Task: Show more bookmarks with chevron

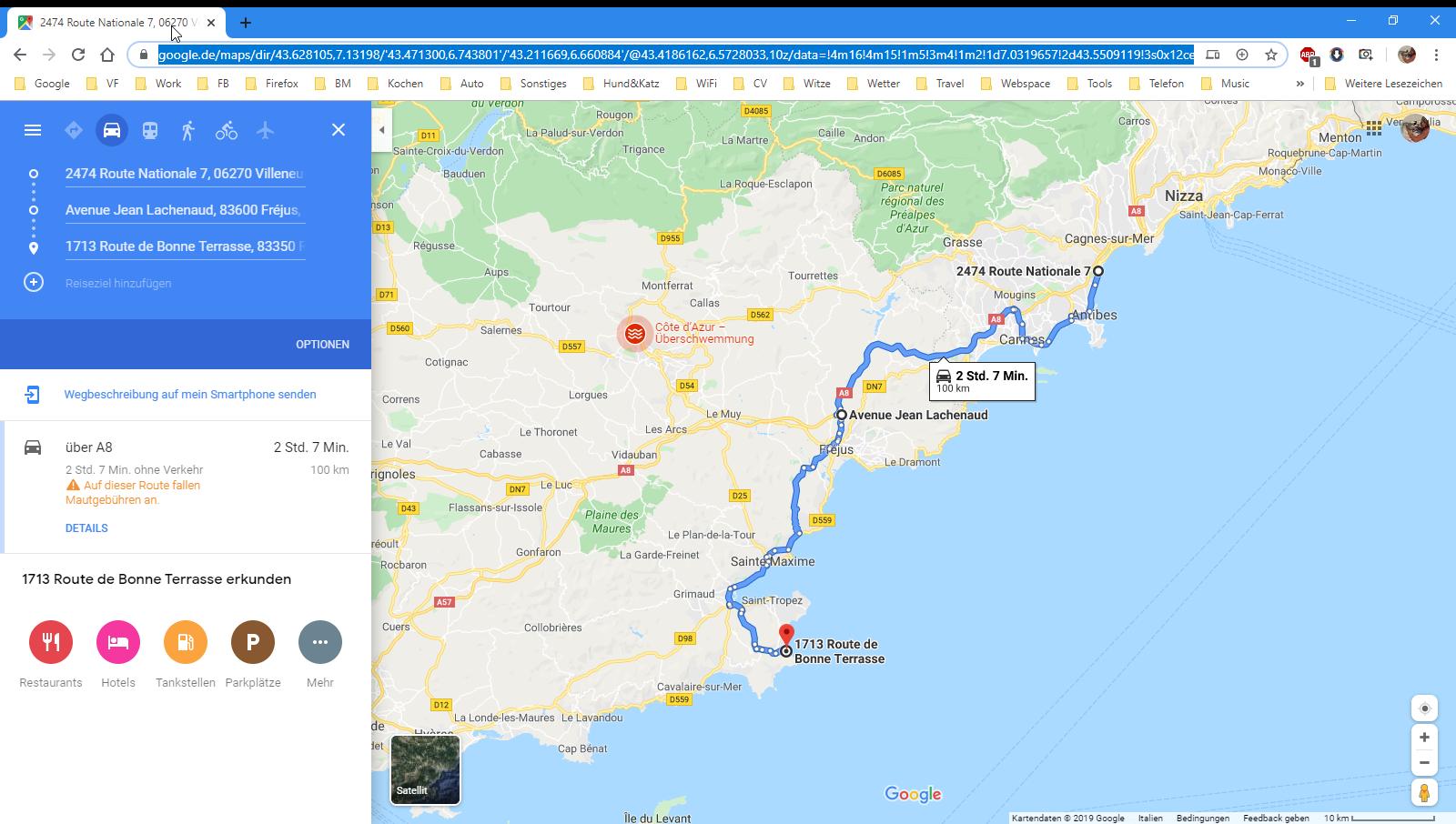Action: pyautogui.click(x=1299, y=84)
